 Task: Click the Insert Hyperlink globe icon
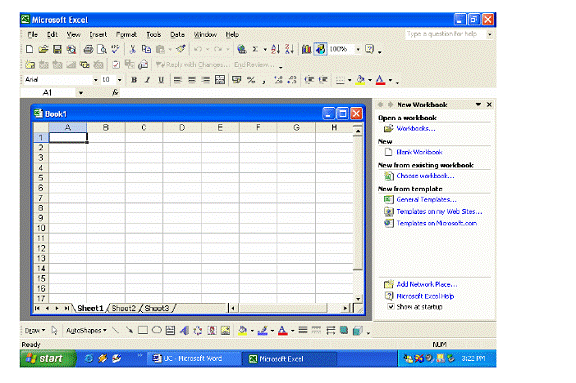[x=241, y=49]
